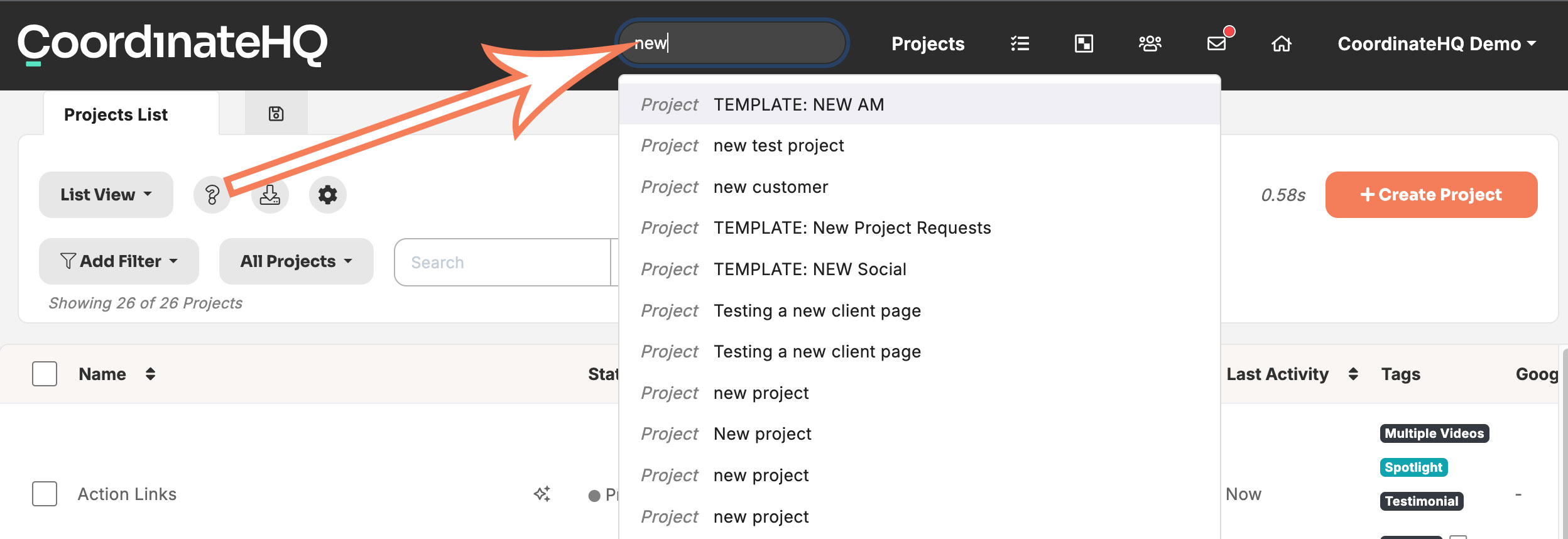Open the dashboard layout icon in navbar
This screenshot has height=539, width=1568.
coord(1084,43)
